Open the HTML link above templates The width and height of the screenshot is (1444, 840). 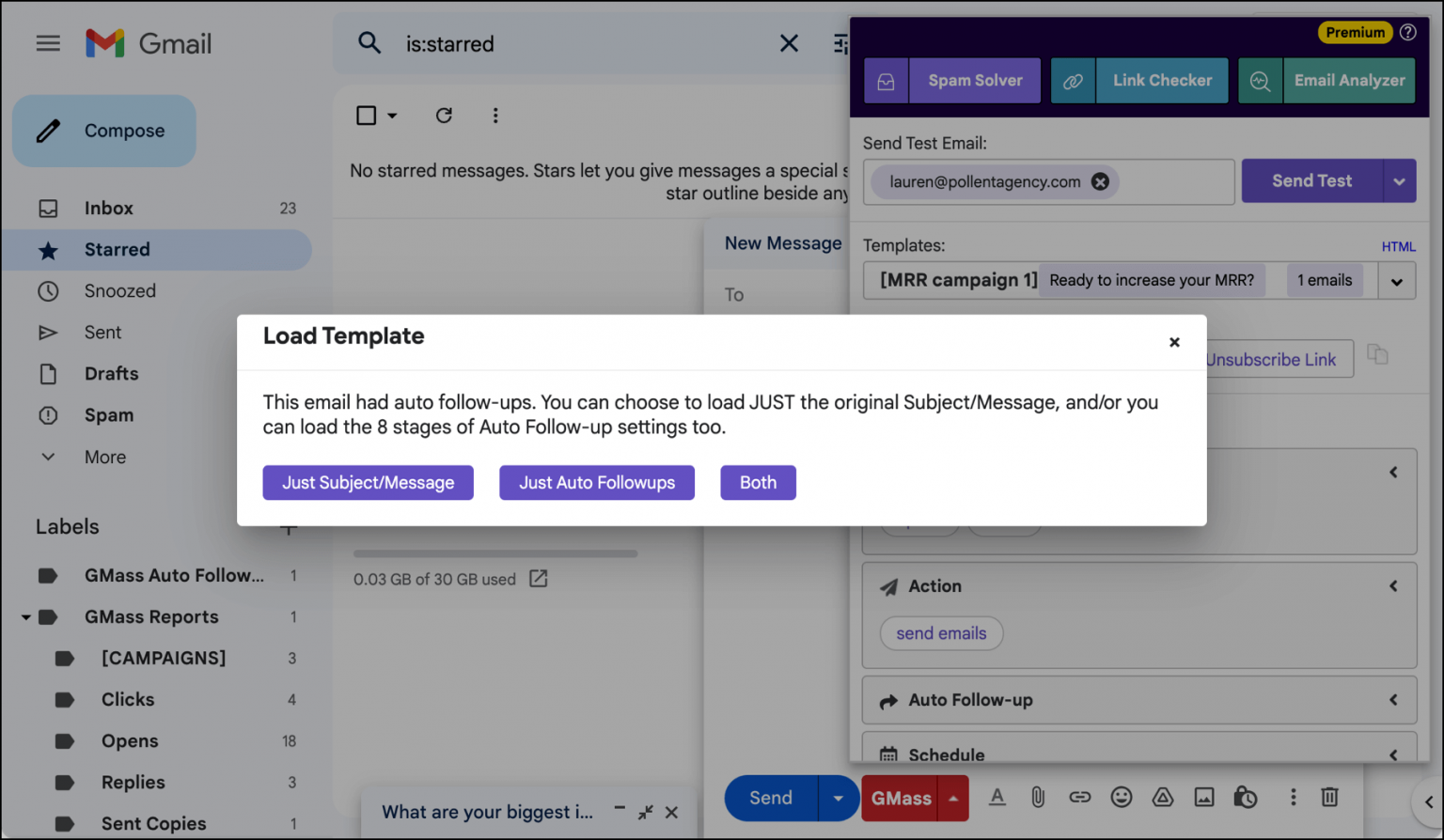pyautogui.click(x=1398, y=246)
